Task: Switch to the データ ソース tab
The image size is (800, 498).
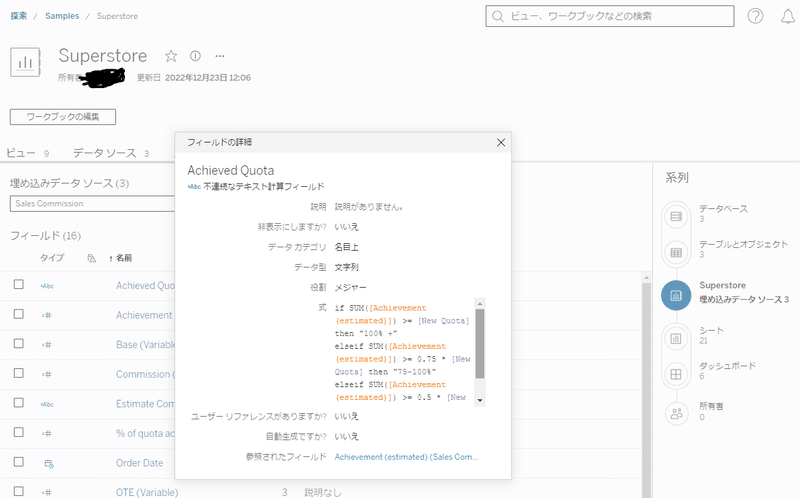Action: click(111, 153)
